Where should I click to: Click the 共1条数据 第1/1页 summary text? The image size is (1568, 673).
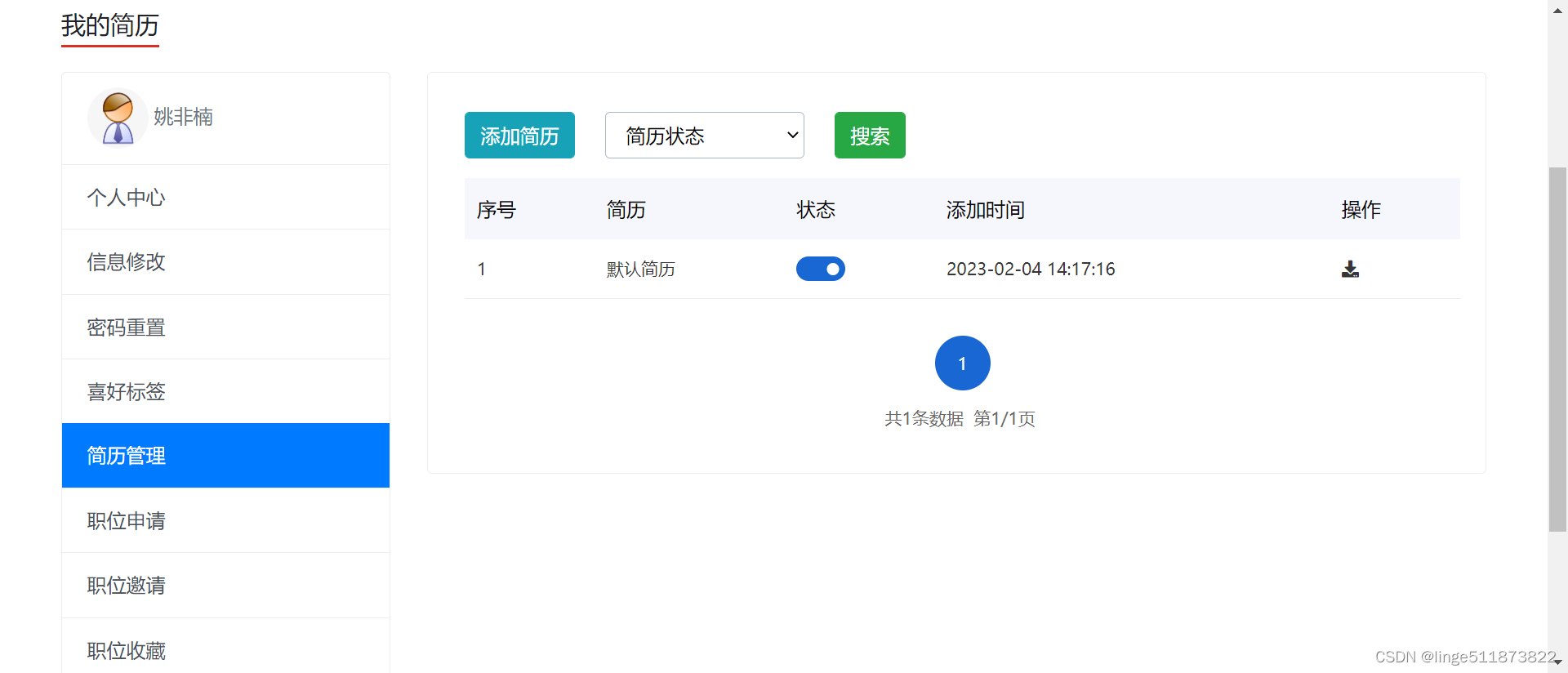point(960,419)
